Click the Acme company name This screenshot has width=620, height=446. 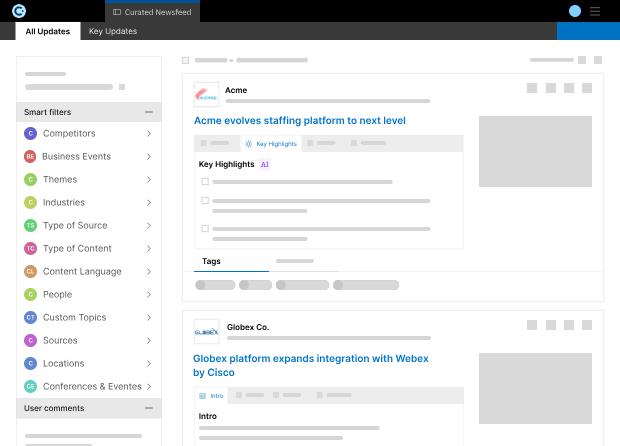(236, 90)
